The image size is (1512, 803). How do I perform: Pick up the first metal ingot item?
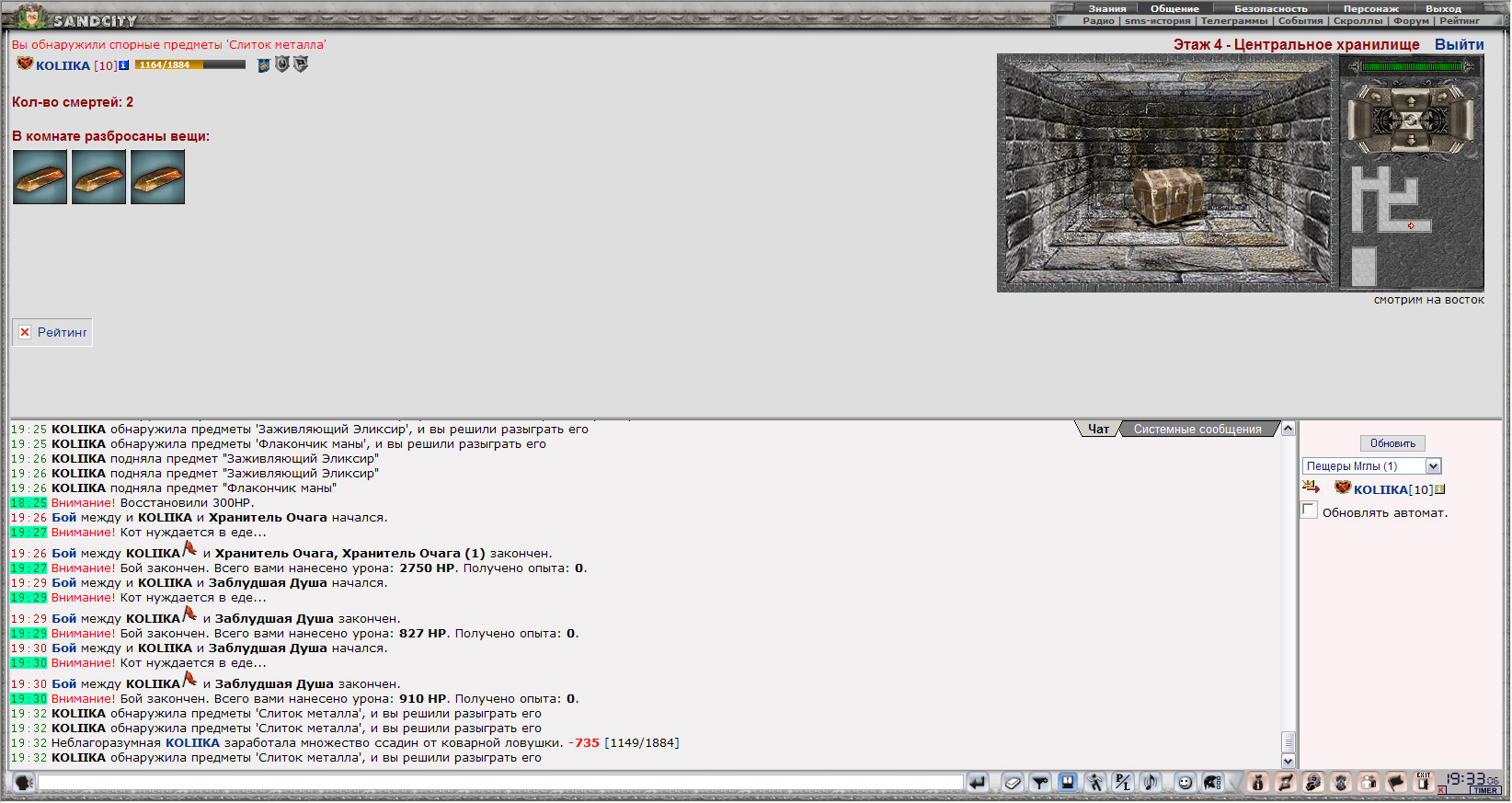40,177
